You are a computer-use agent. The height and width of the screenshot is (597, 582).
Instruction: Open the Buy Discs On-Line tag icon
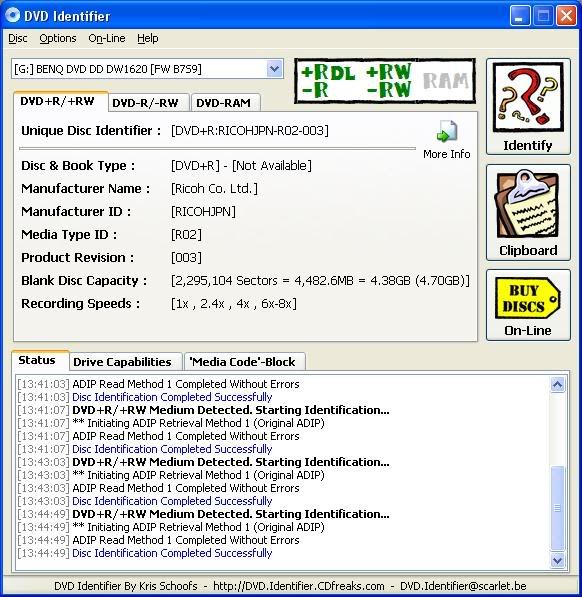(x=528, y=298)
